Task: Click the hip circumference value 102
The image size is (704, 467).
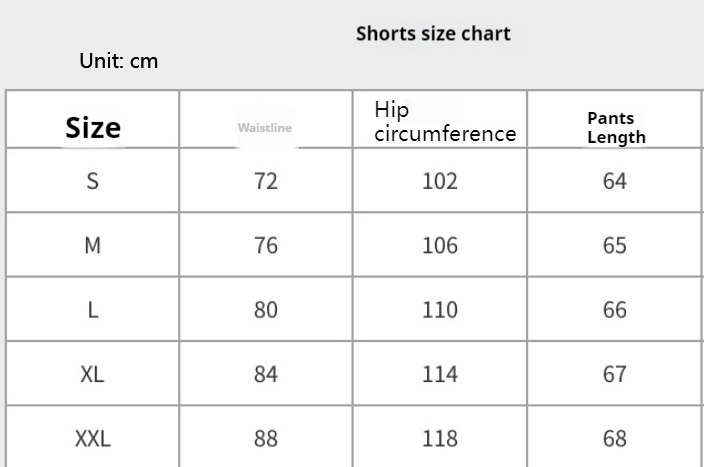Action: 440,181
